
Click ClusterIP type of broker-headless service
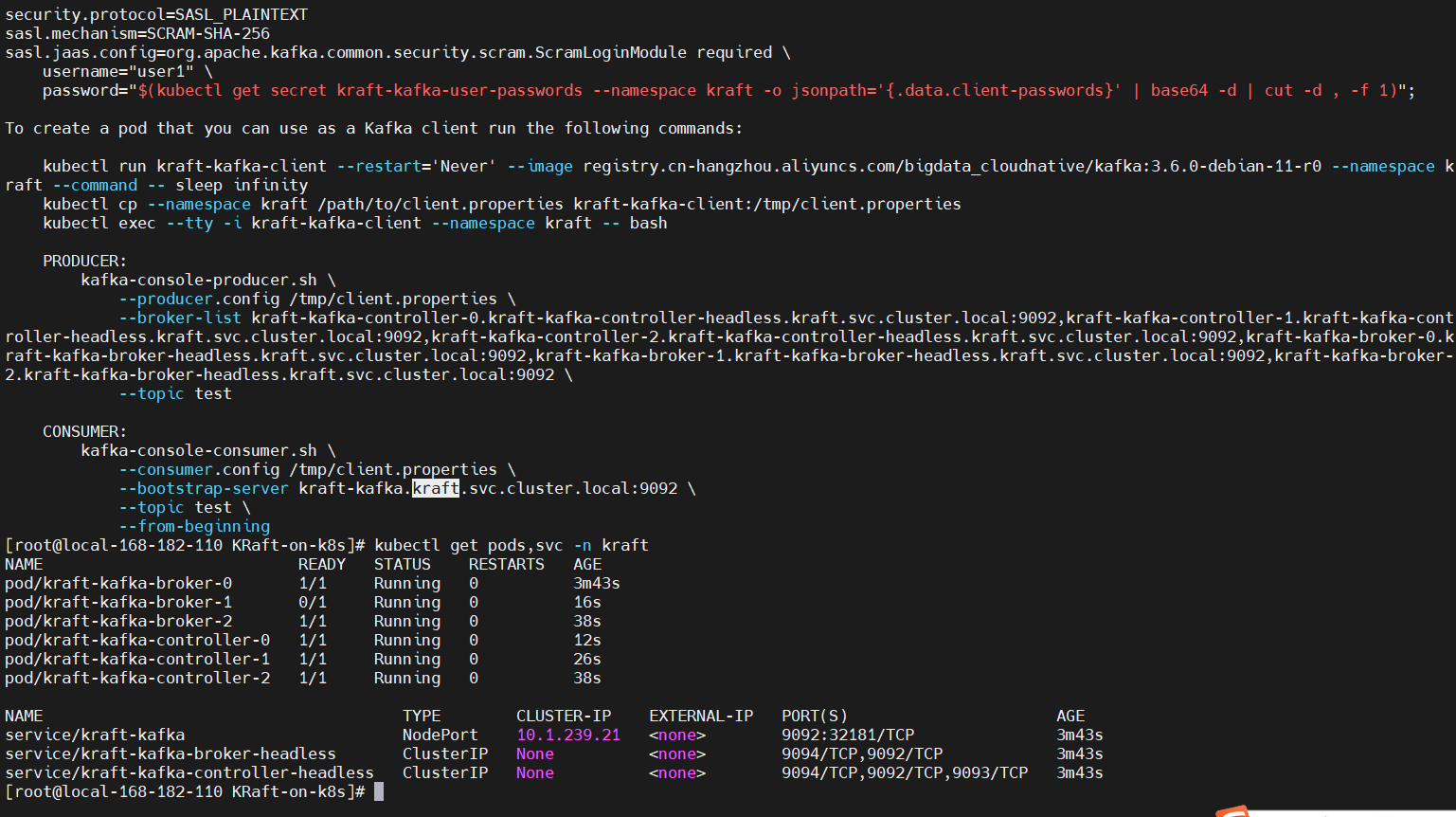[445, 754]
